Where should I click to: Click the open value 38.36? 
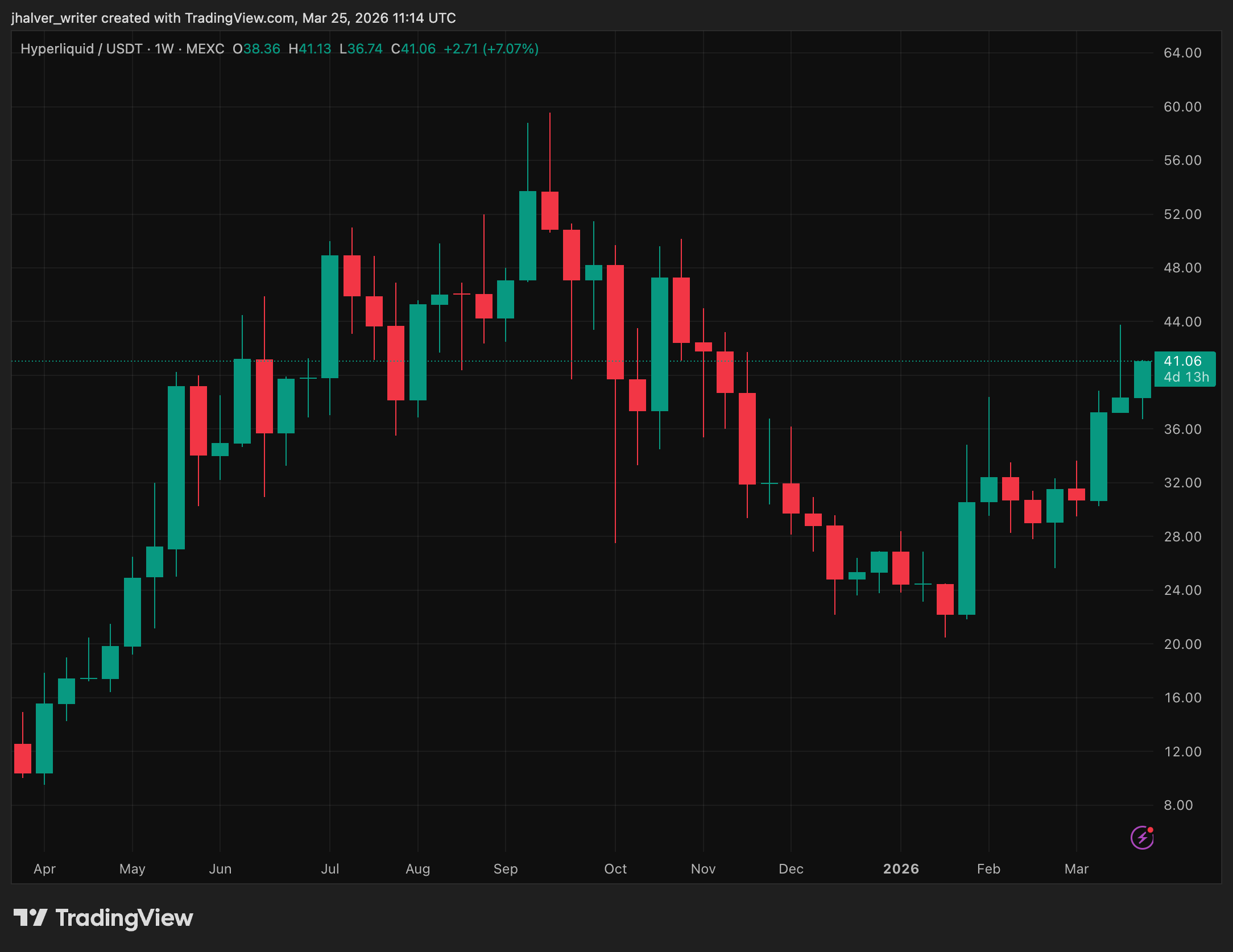pos(262,49)
